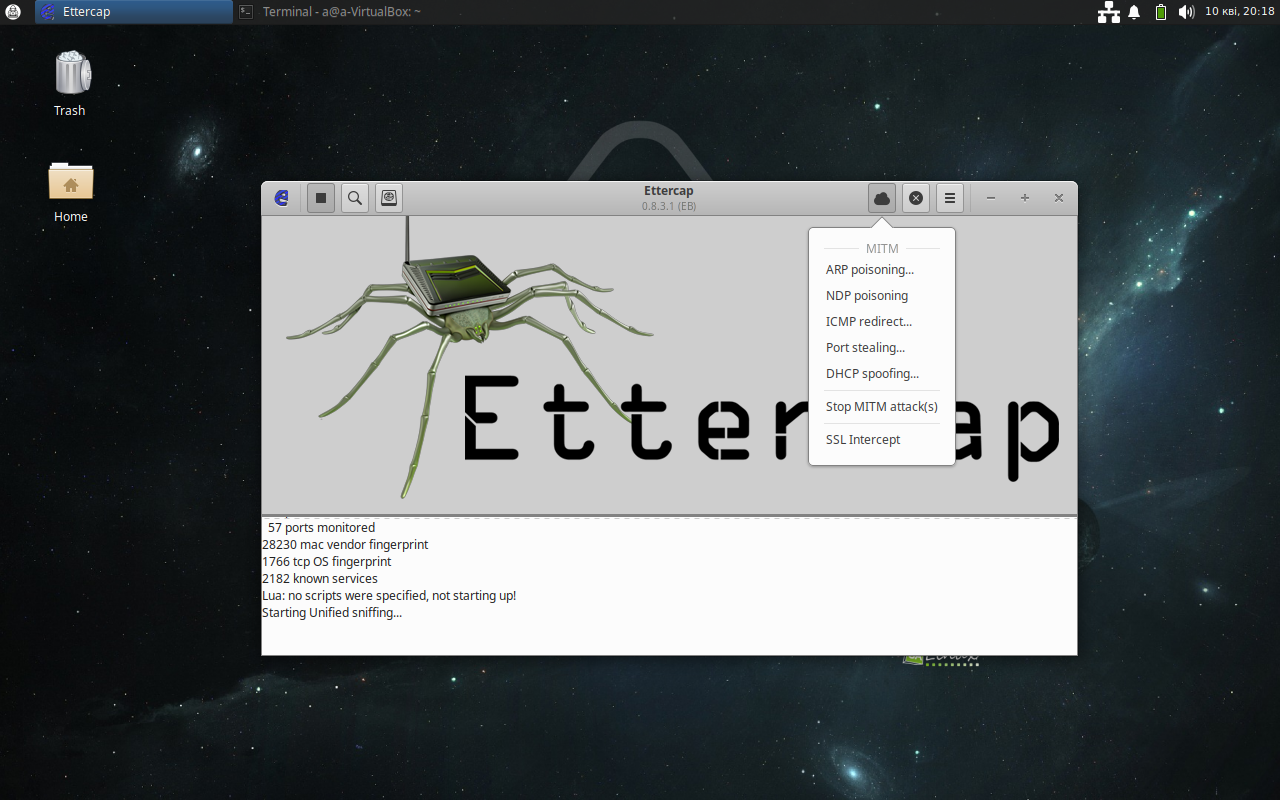This screenshot has height=800, width=1280.
Task: Switch to Terminal window in taskbar
Action: coord(330,12)
